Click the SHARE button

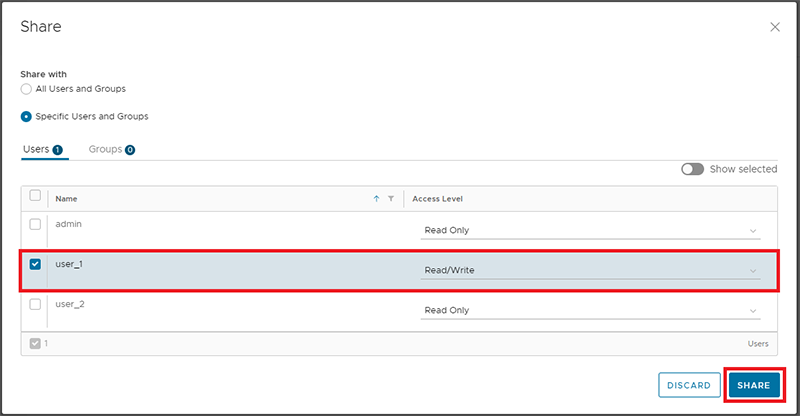(754, 385)
